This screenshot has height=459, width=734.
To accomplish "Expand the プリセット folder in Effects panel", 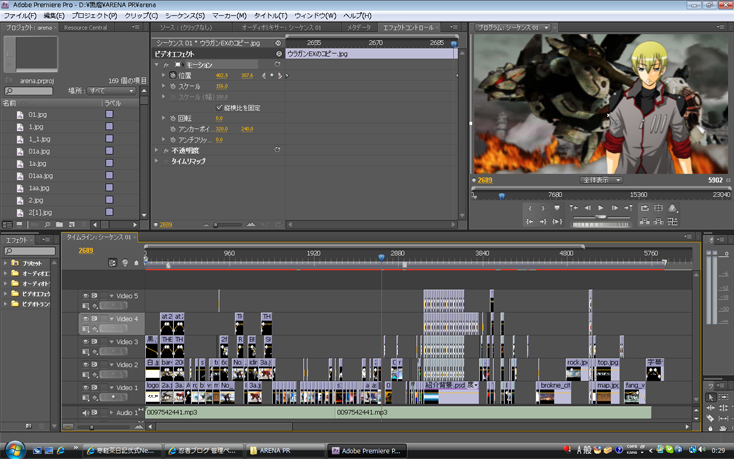I will 5,263.
